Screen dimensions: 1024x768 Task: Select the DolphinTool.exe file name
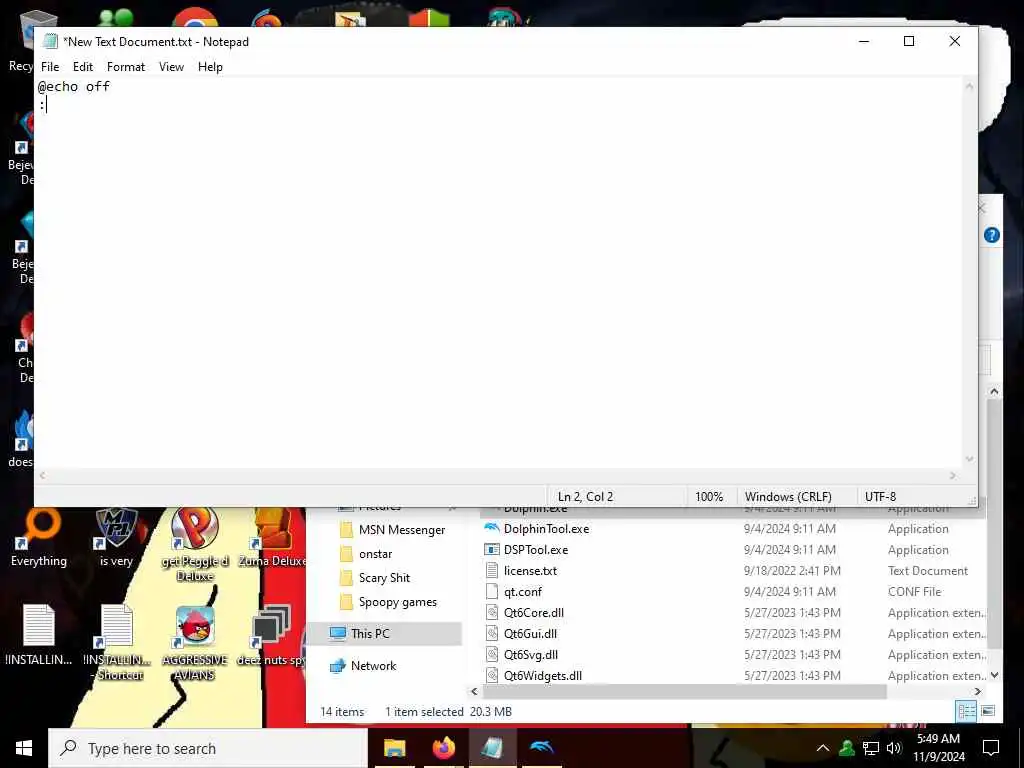546,528
